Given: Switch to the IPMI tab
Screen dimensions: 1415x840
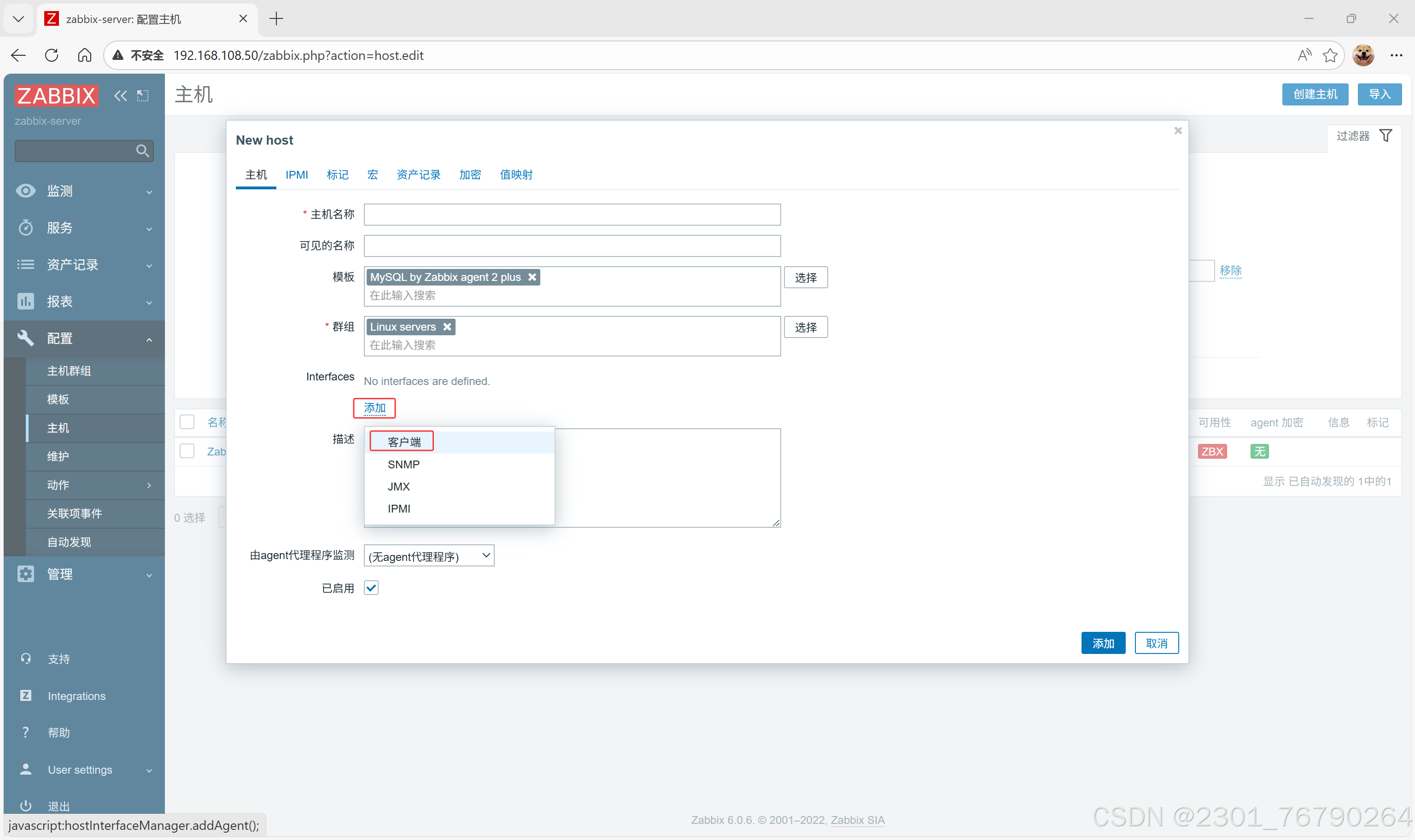Looking at the screenshot, I should [297, 175].
